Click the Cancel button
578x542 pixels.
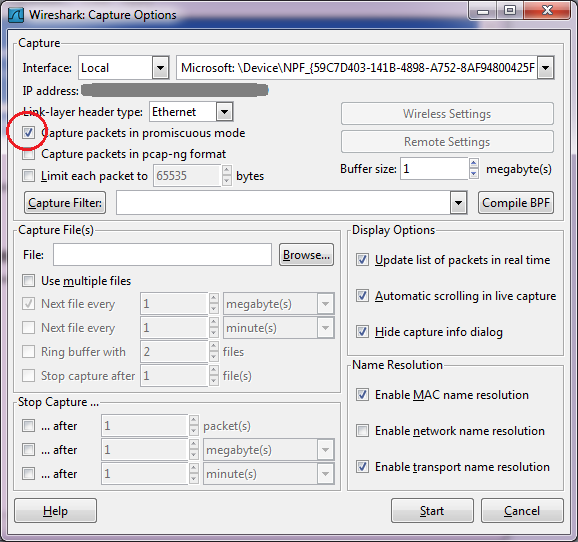(x=522, y=511)
